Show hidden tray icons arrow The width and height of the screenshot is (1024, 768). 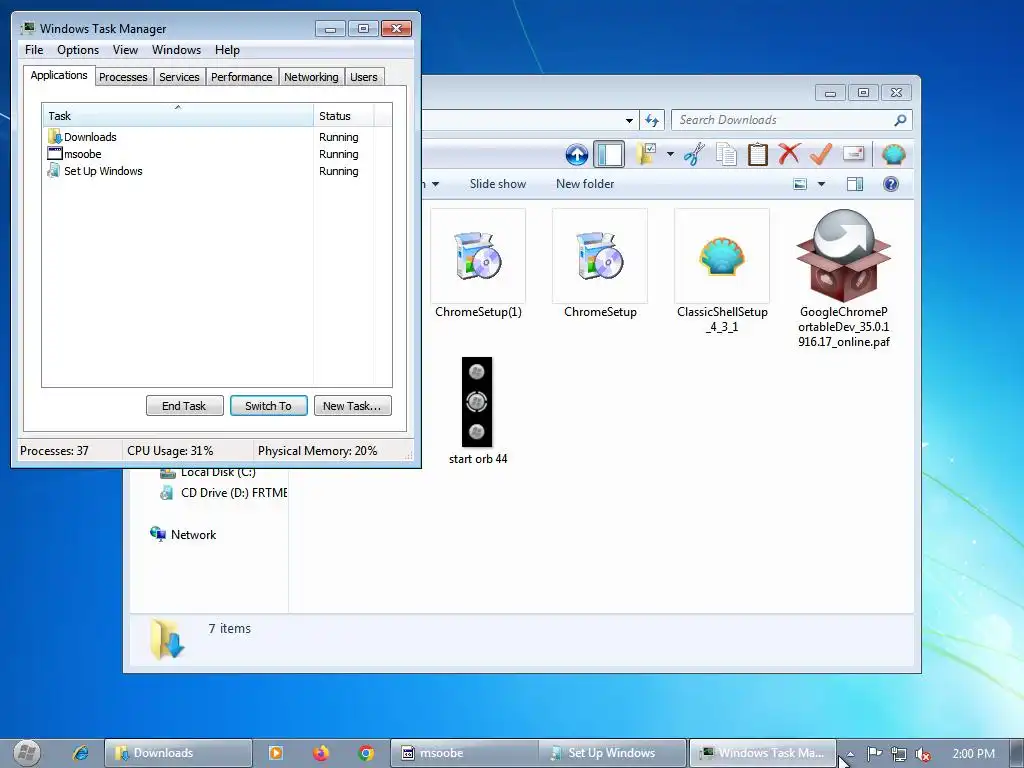pos(850,754)
